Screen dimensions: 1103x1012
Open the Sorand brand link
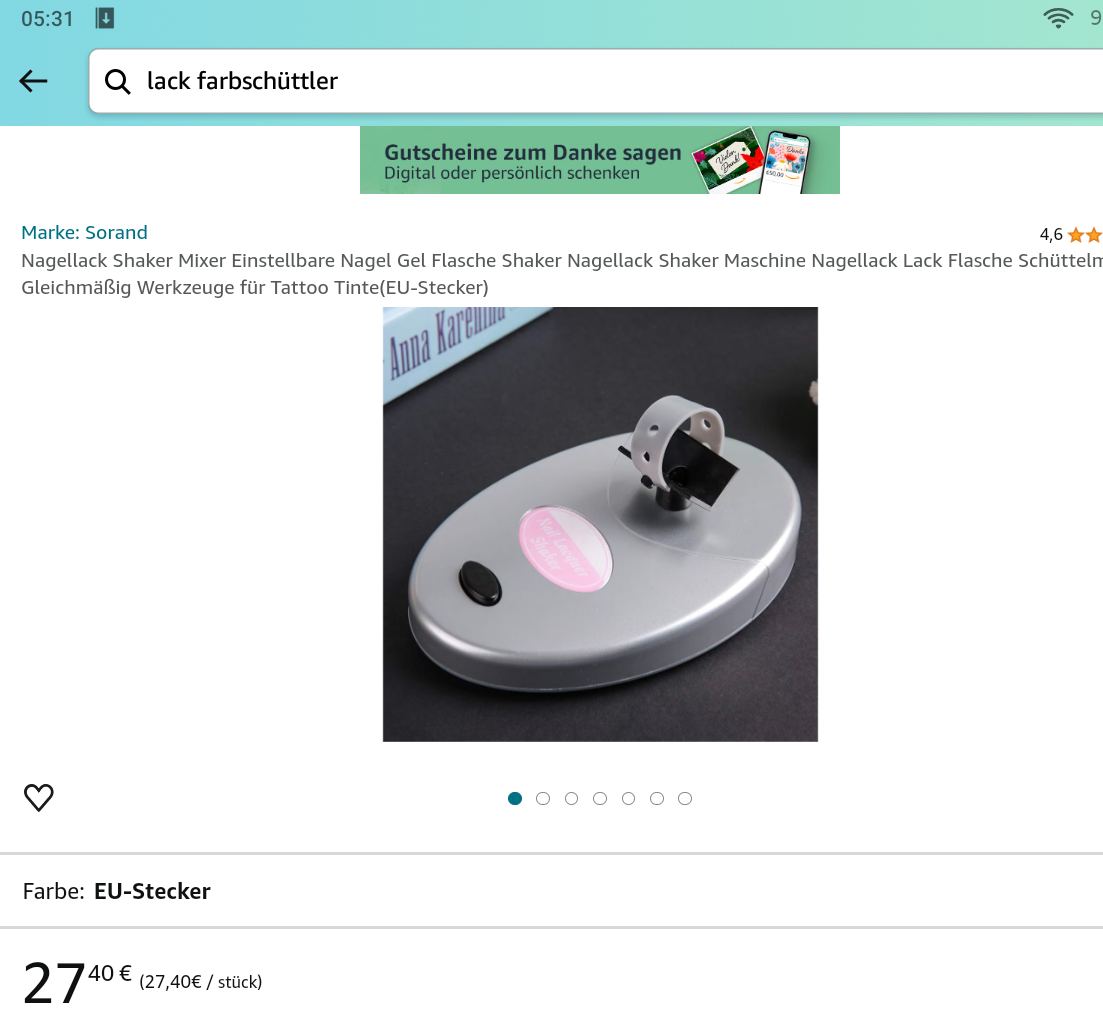[x=84, y=232]
